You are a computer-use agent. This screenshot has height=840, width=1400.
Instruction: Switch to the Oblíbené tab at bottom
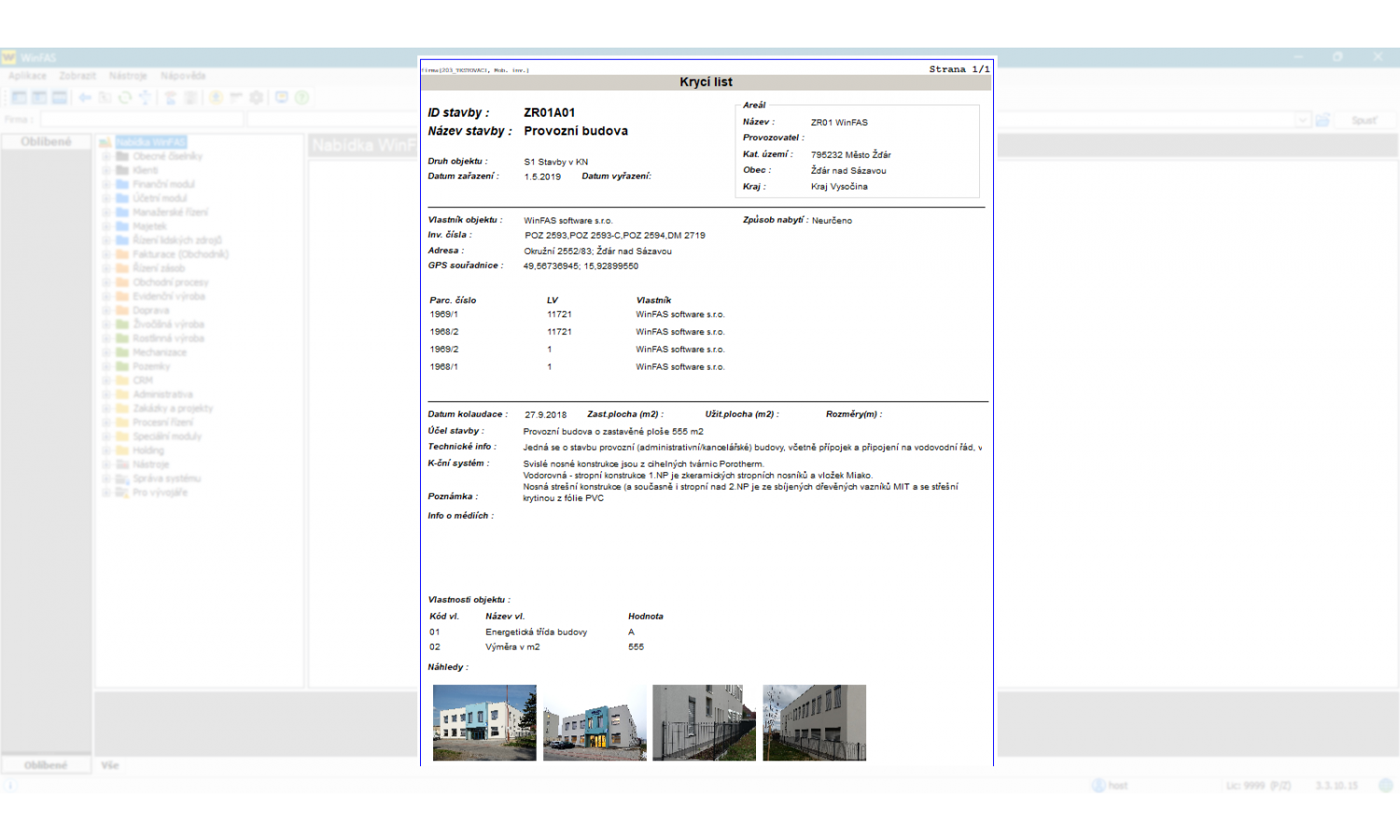click(x=46, y=765)
